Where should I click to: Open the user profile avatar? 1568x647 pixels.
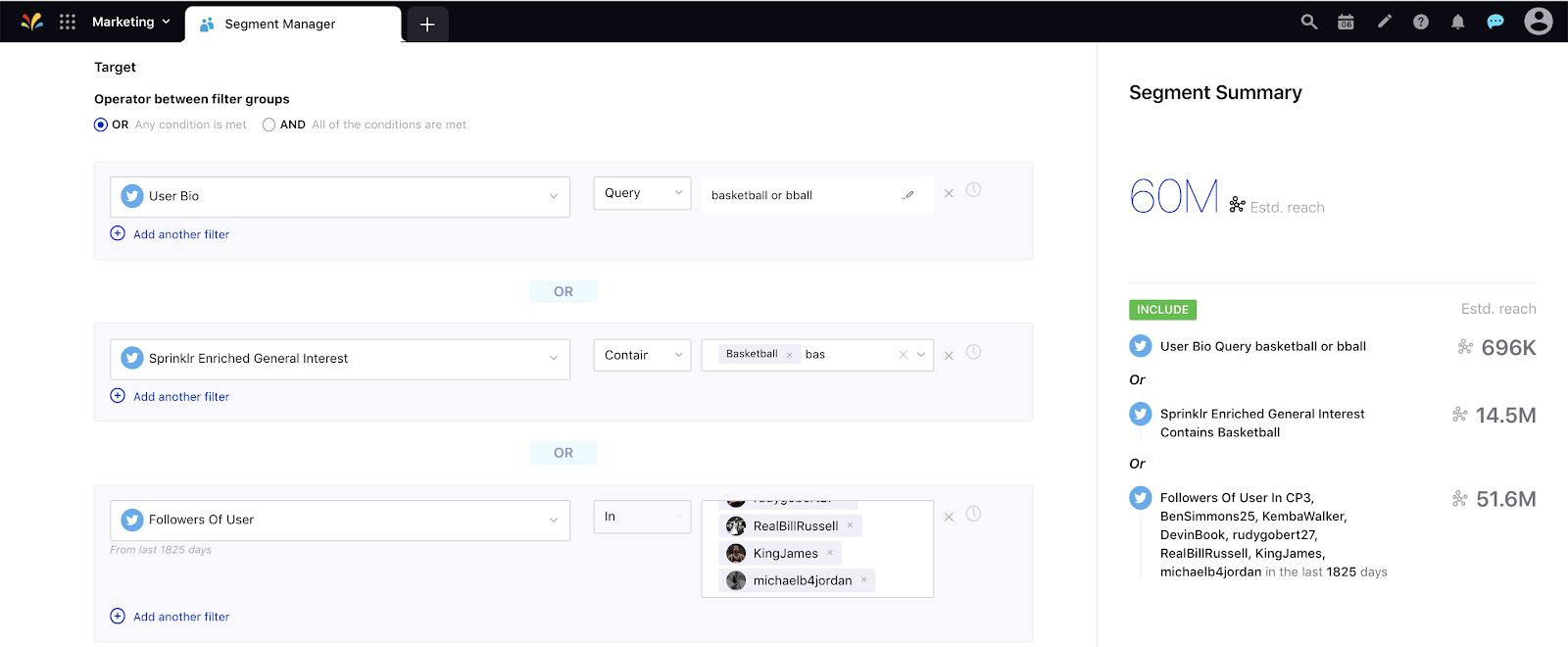coord(1539,21)
